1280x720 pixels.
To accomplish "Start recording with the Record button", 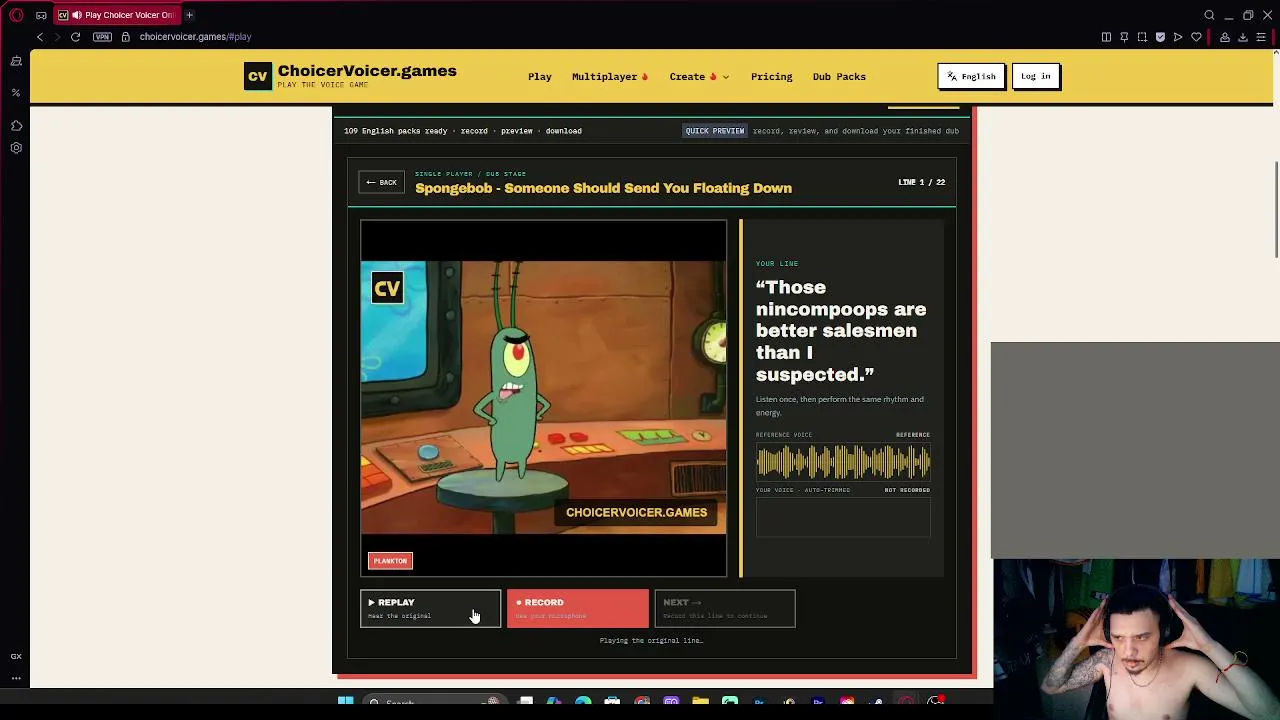I will pos(577,608).
